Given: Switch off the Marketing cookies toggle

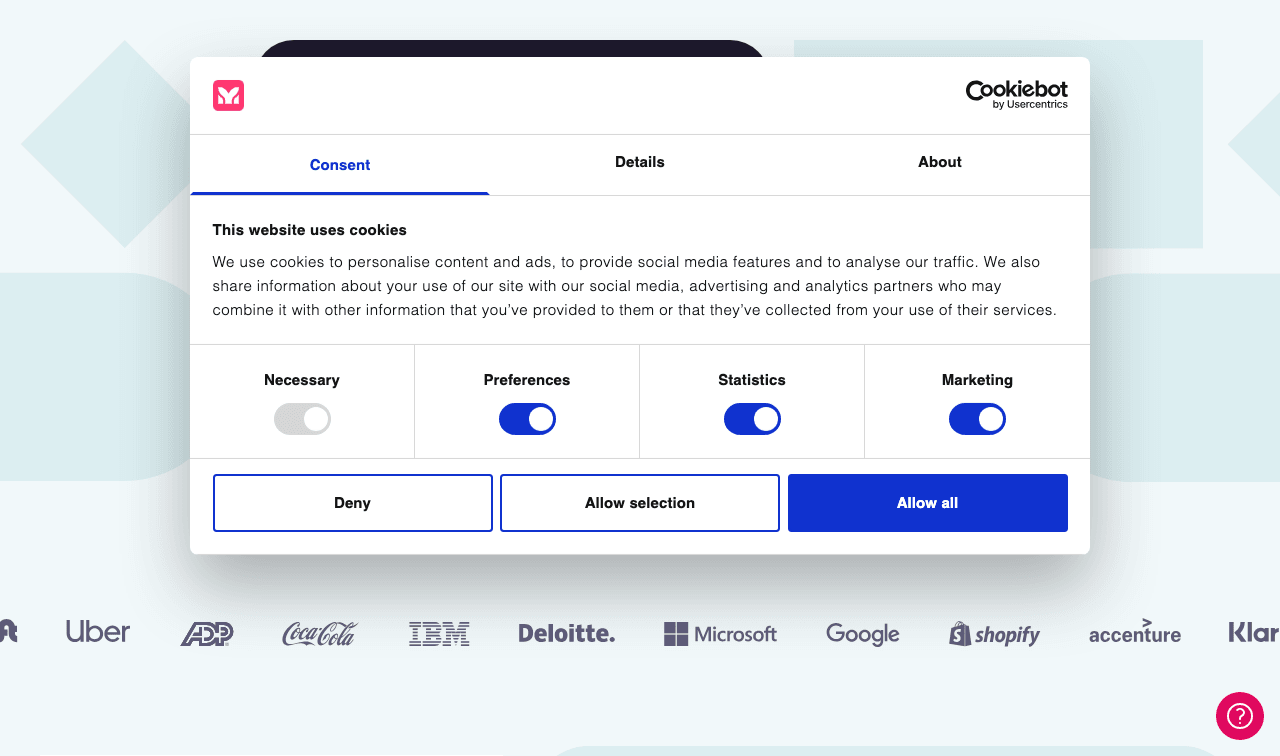Looking at the screenshot, I should 977,419.
